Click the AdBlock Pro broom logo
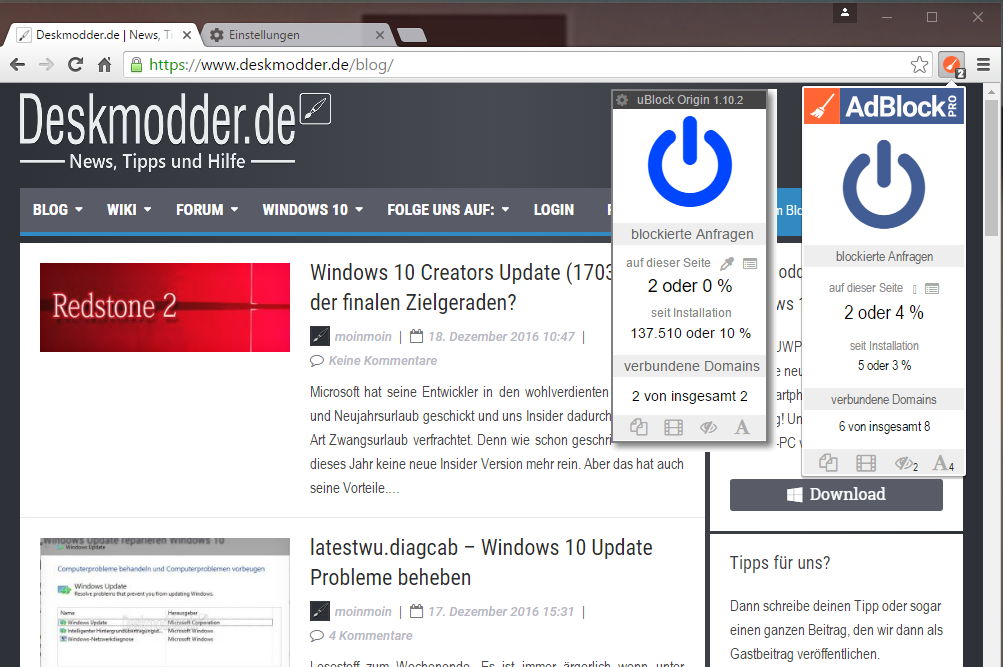1003x667 pixels. (821, 106)
